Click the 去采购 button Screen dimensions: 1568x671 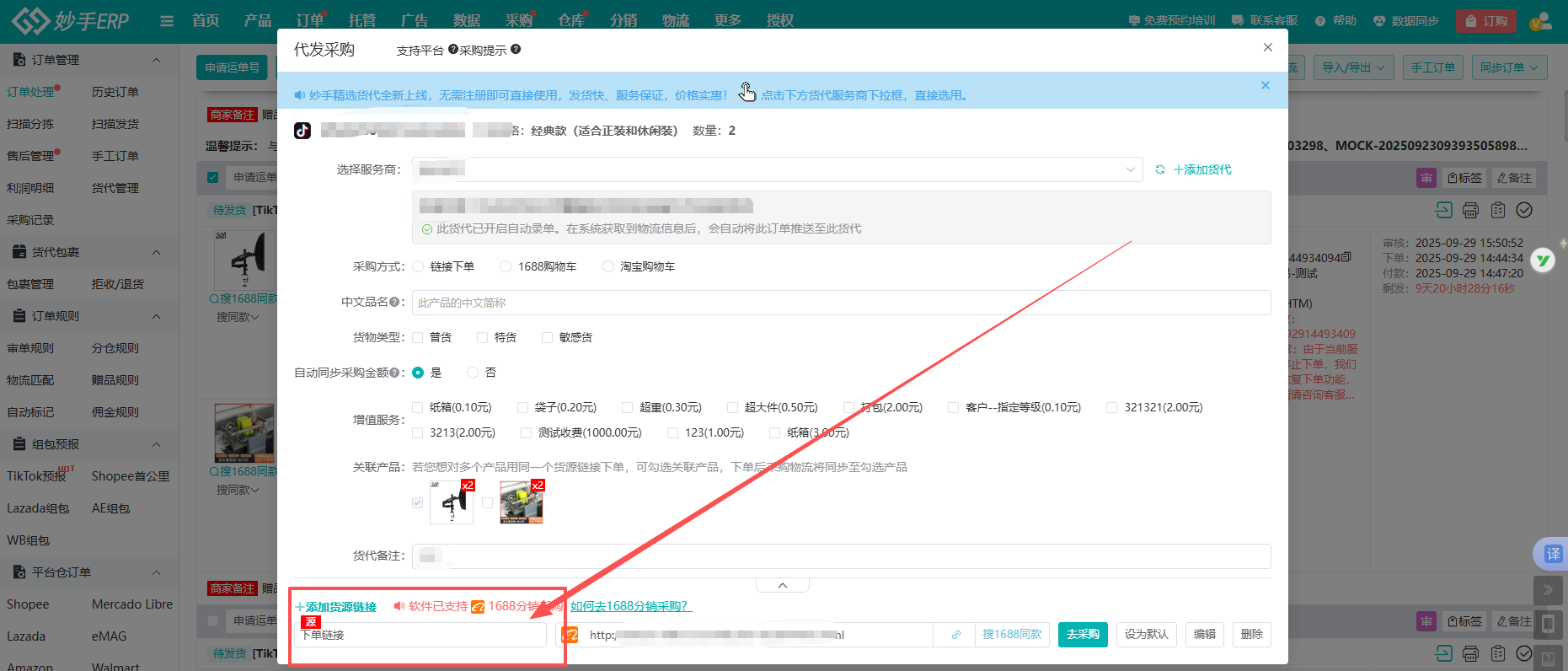(1083, 635)
